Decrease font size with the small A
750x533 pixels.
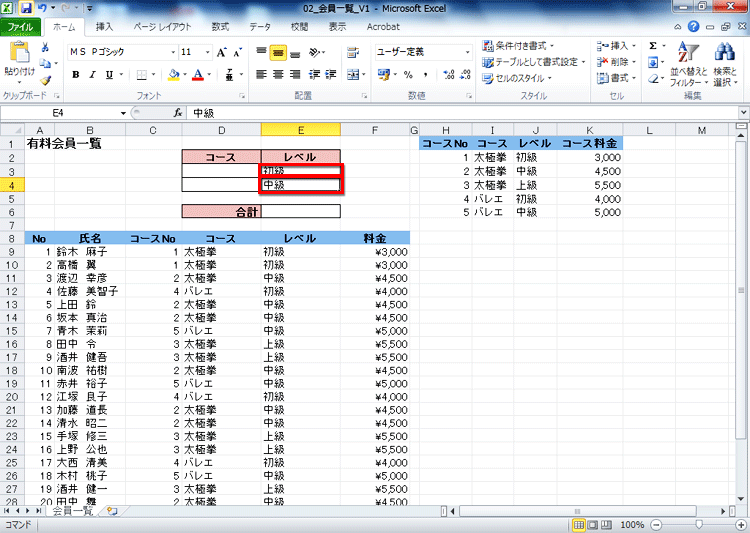coord(237,52)
